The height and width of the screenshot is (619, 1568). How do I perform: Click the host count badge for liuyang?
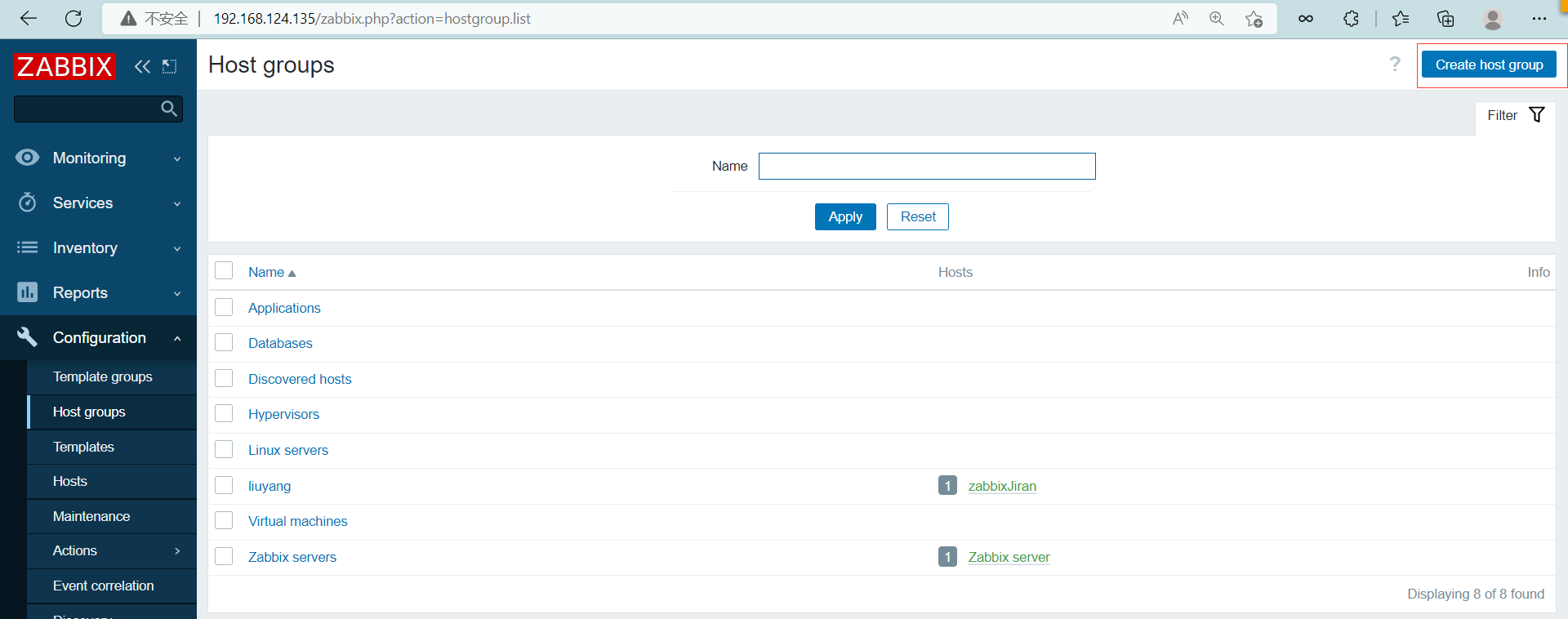coord(947,486)
